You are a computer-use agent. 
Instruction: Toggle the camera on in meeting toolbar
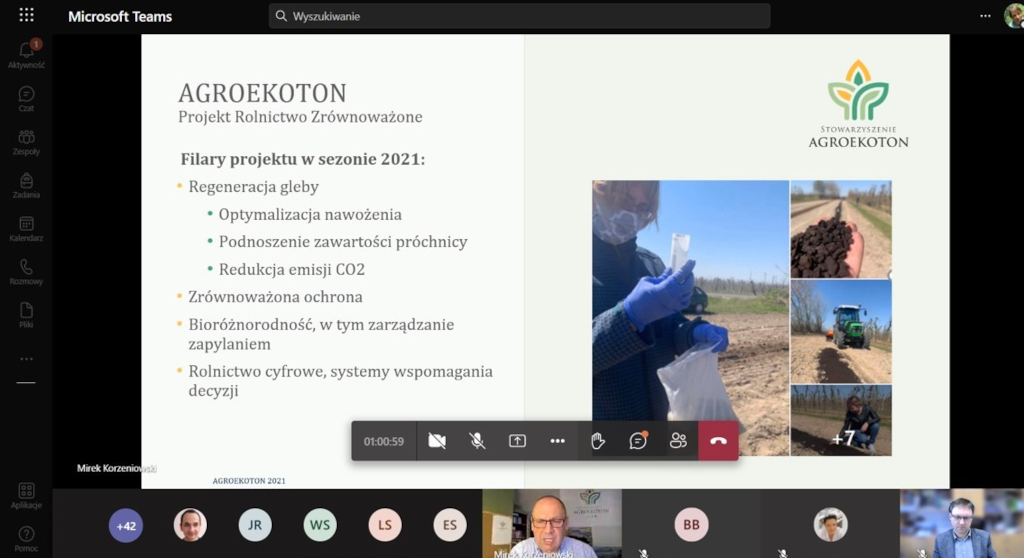(x=437, y=441)
